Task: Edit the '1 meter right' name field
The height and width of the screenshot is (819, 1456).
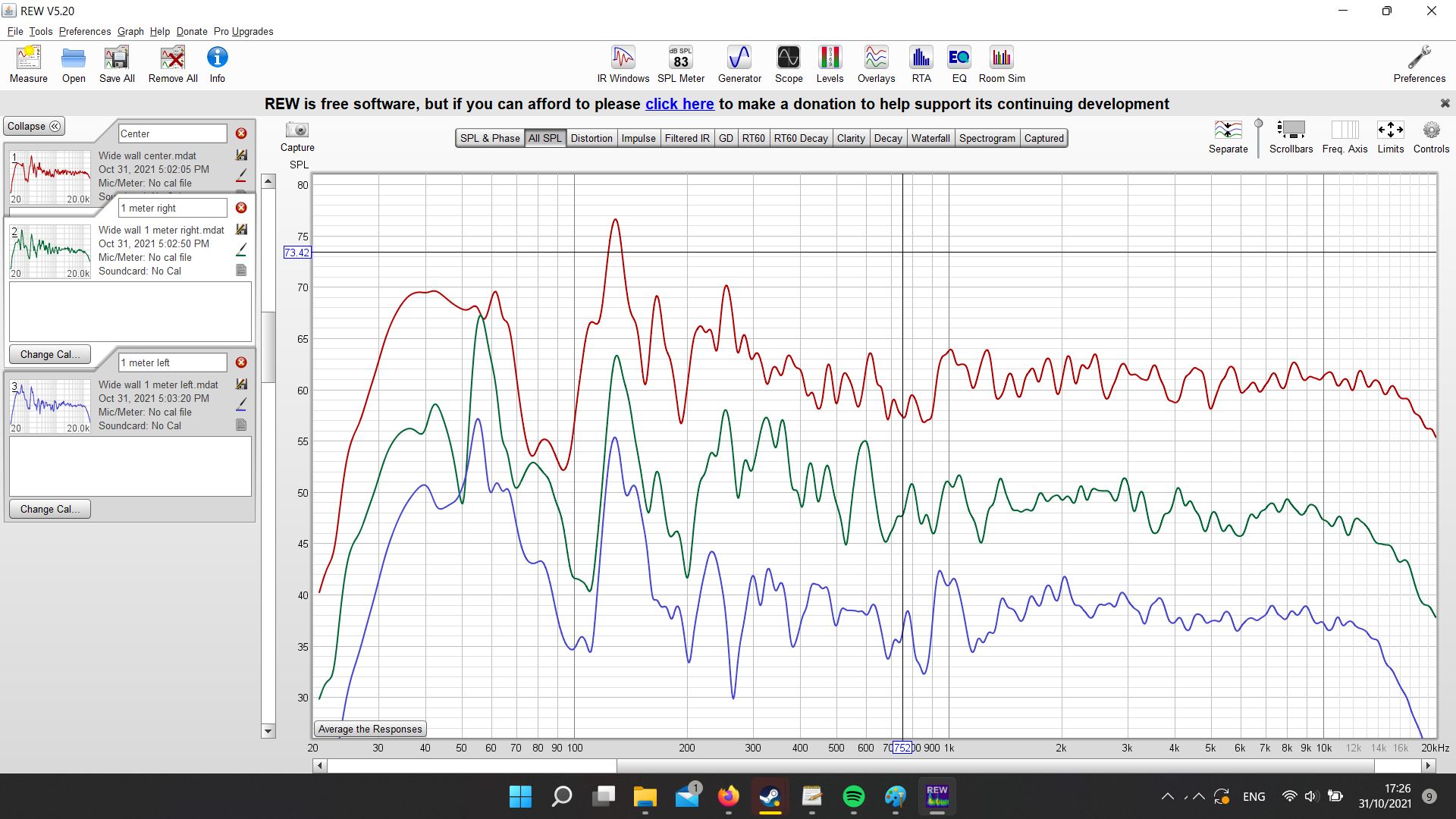Action: tap(173, 208)
